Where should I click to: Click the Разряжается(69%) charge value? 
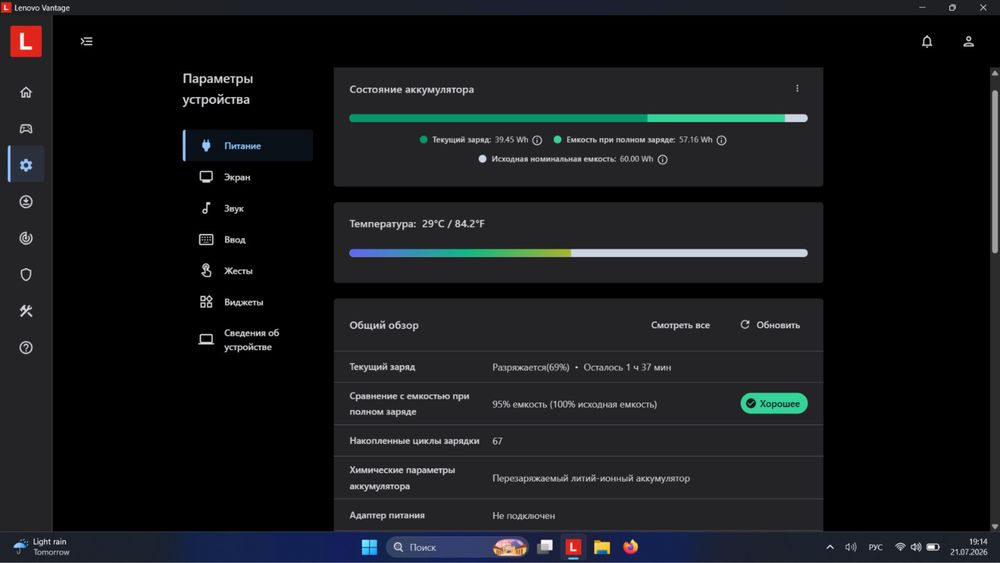pos(531,367)
